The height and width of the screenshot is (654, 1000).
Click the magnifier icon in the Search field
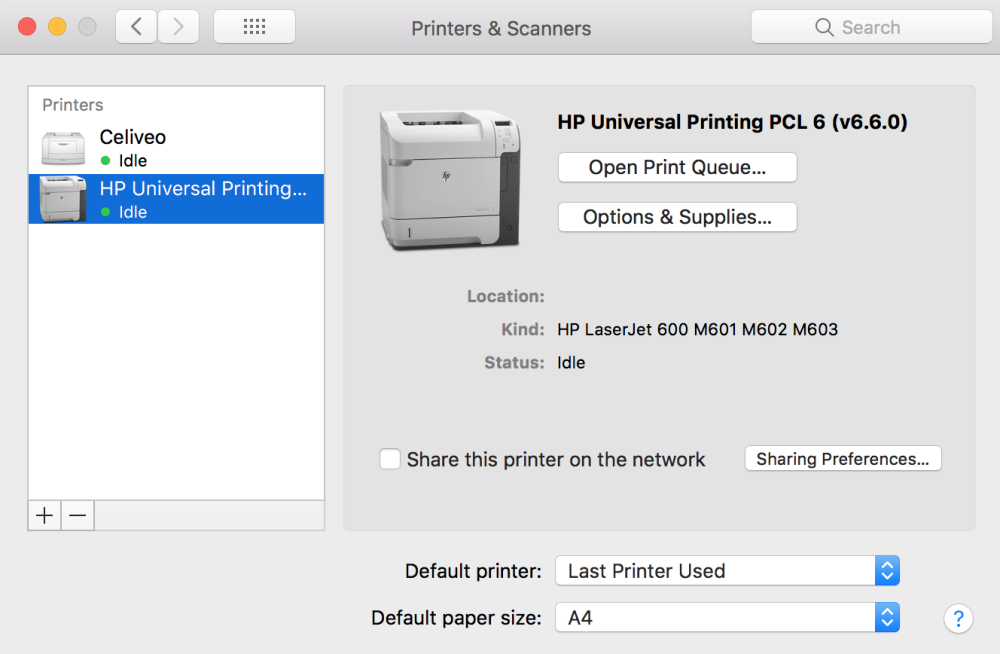point(823,27)
